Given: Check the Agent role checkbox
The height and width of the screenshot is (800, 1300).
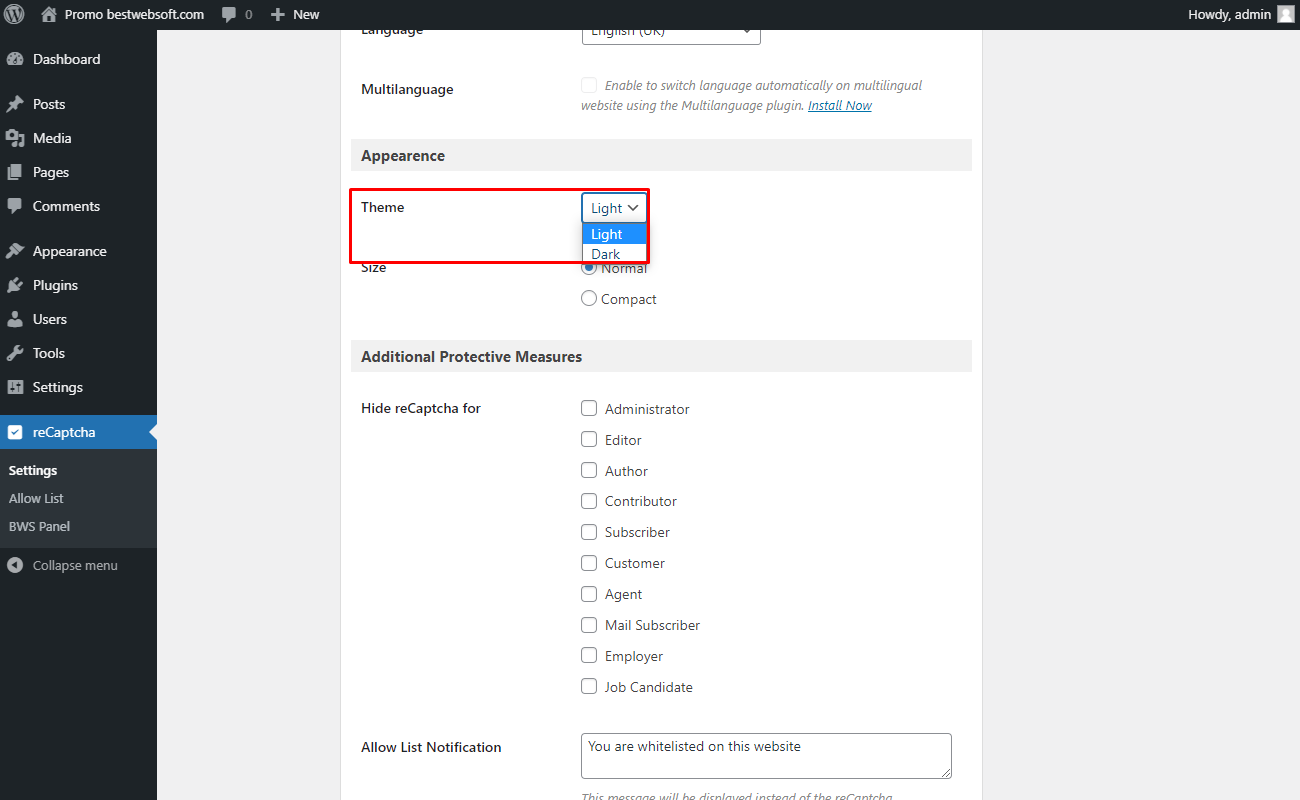Looking at the screenshot, I should tap(589, 594).
